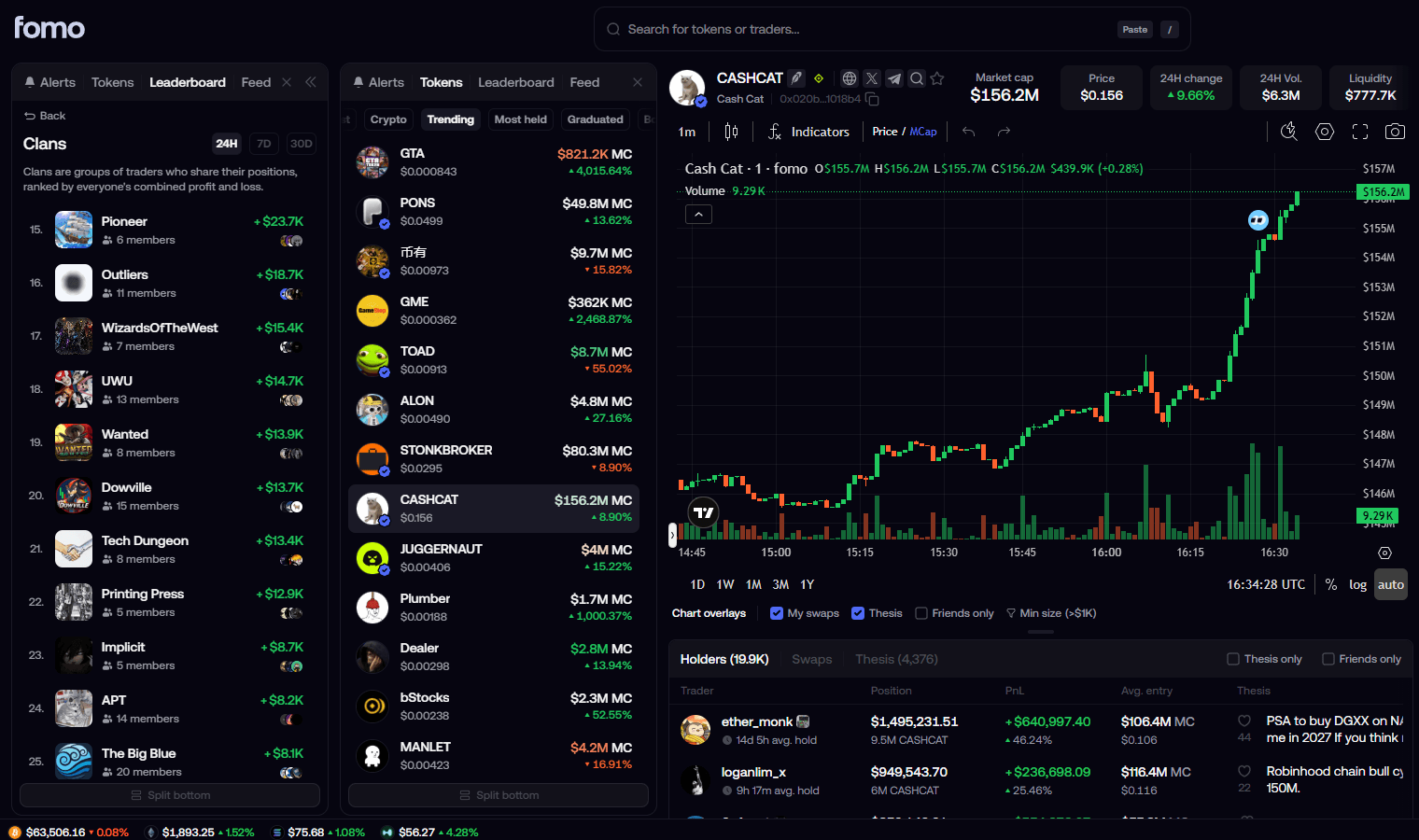Go Back from the Clans view

coord(45,116)
